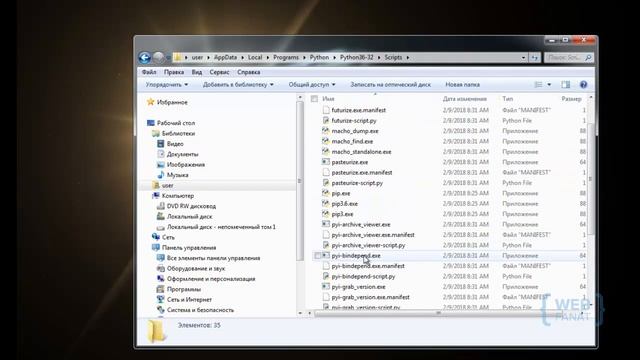This screenshot has height=360, width=640.
Task: Expand the breadcrumb arrow after AppData
Action: tap(242, 58)
